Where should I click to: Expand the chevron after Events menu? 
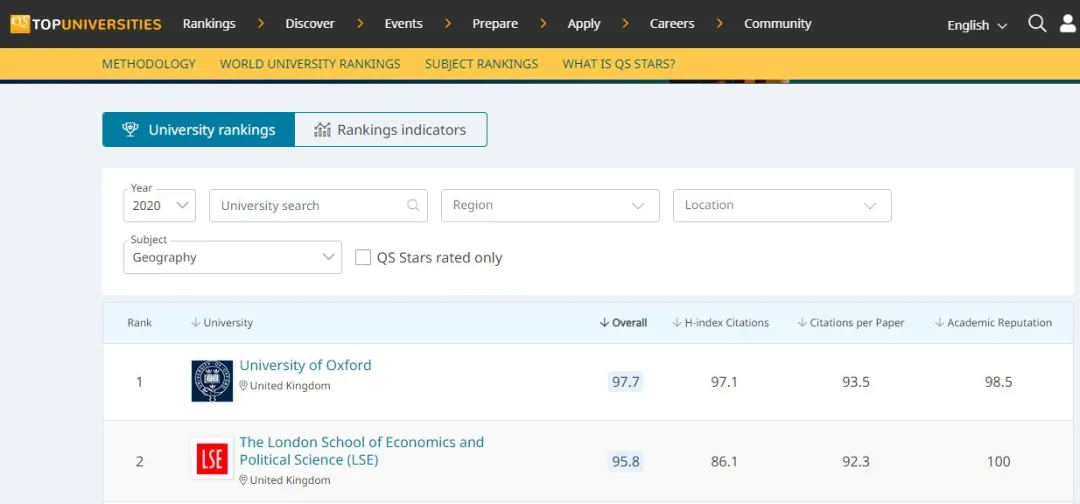point(448,23)
